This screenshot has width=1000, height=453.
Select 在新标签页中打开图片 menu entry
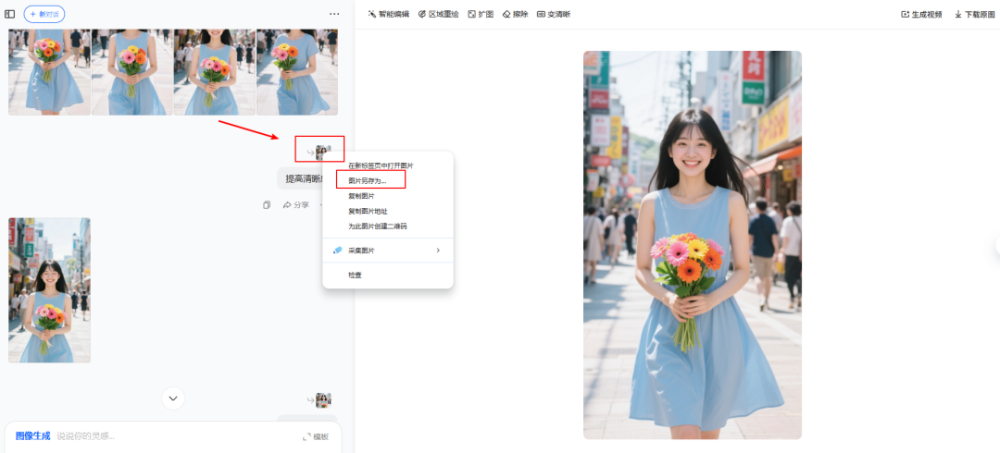pyautogui.click(x=380, y=165)
